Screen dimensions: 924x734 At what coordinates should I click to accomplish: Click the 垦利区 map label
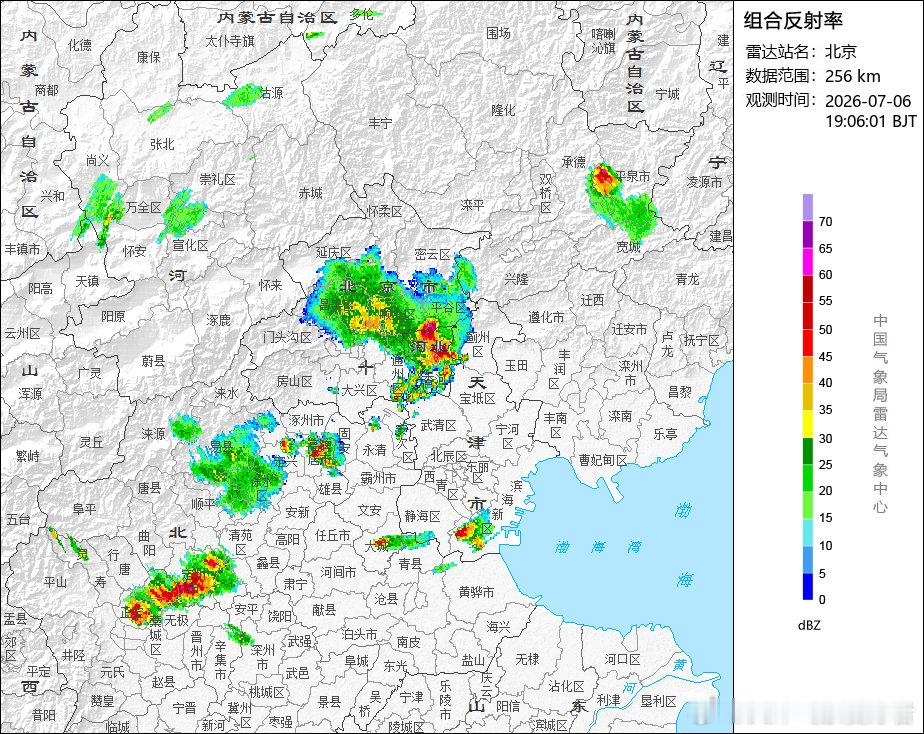point(659,701)
